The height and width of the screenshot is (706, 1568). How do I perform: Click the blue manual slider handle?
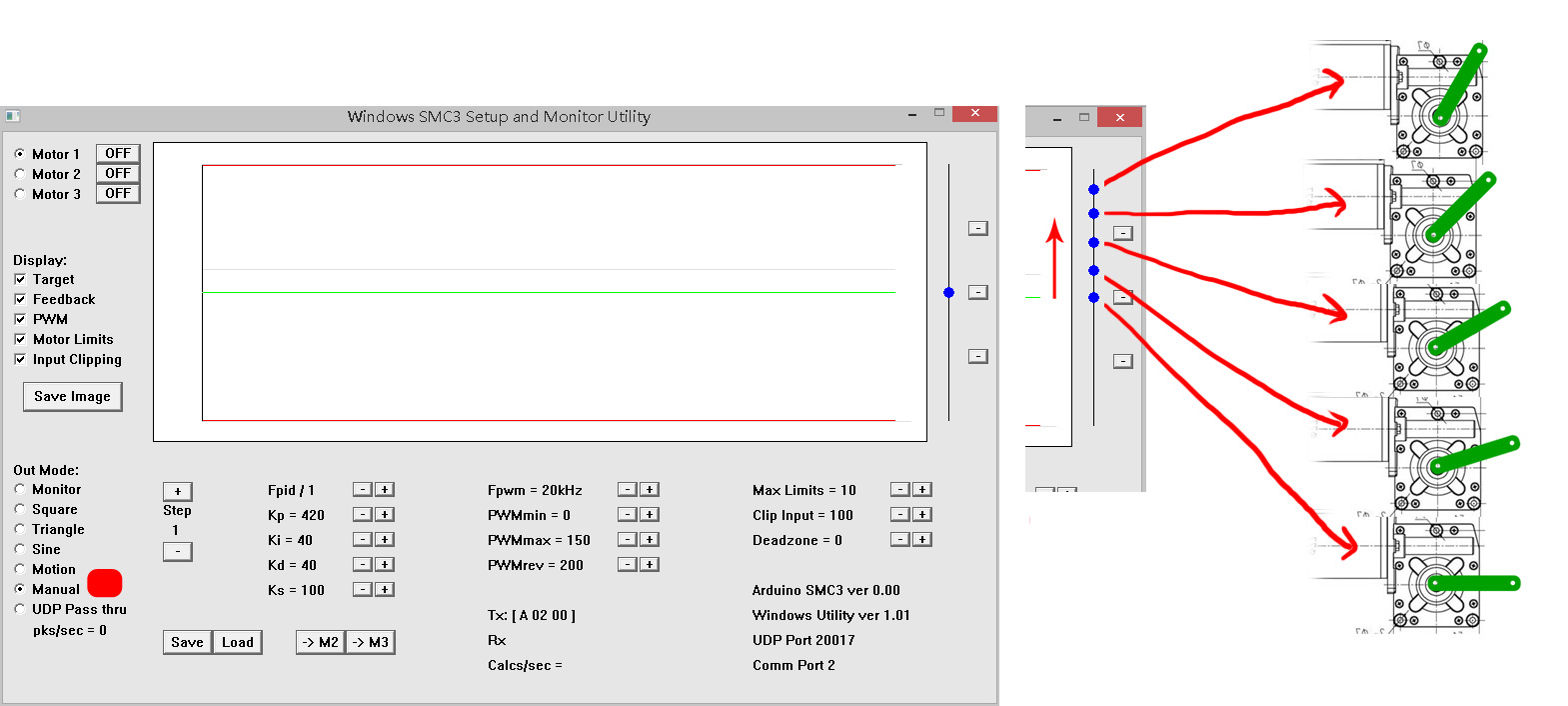tap(948, 292)
